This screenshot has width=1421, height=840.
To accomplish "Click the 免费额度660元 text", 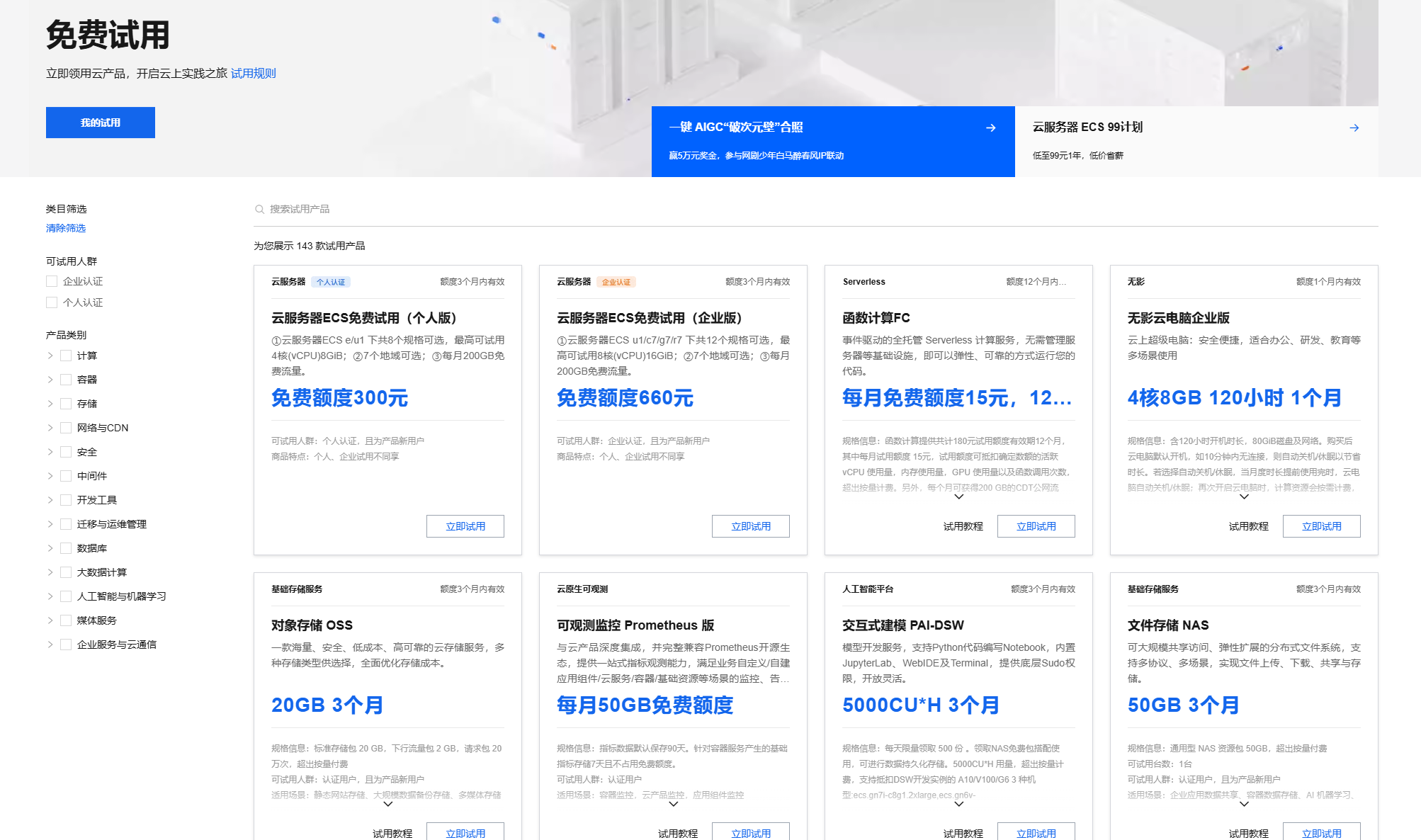I will [x=625, y=398].
